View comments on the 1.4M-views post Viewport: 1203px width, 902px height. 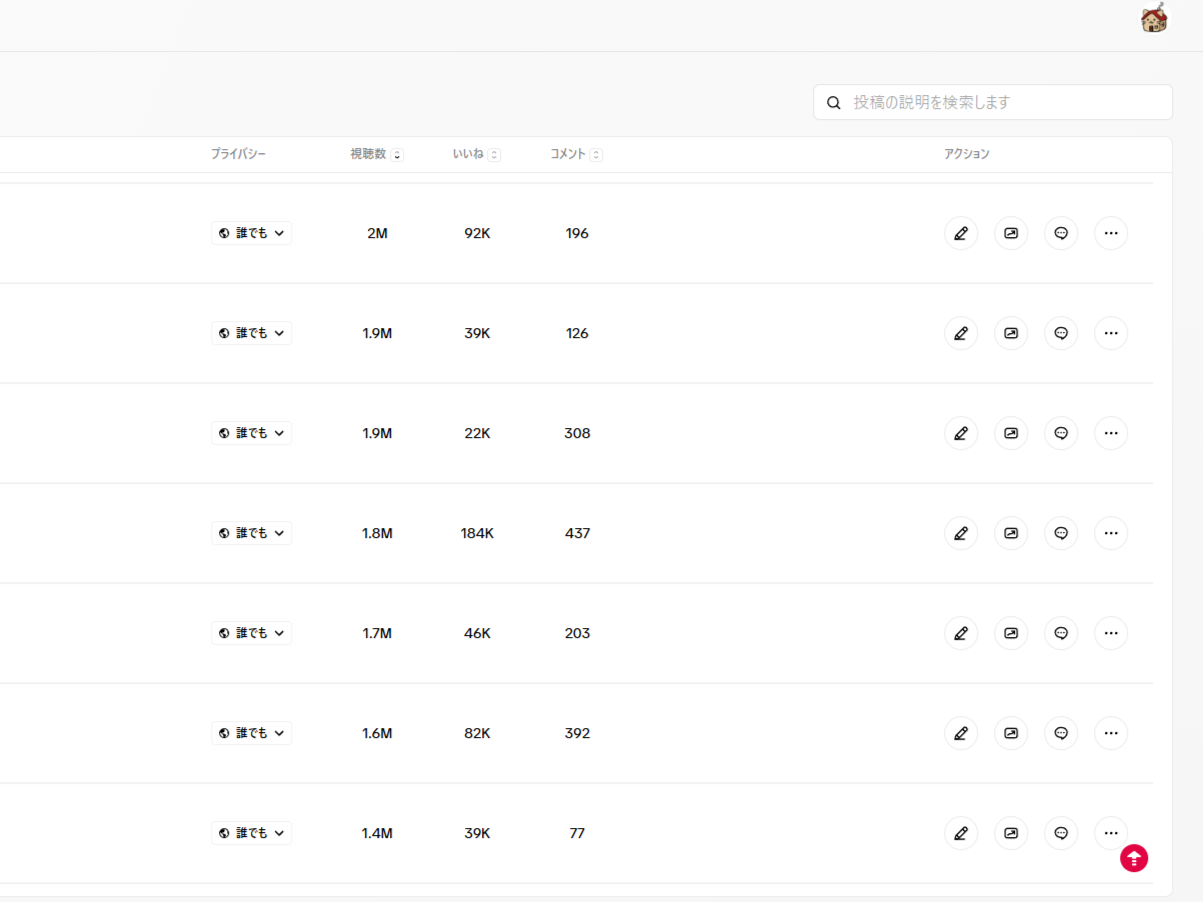(1061, 833)
